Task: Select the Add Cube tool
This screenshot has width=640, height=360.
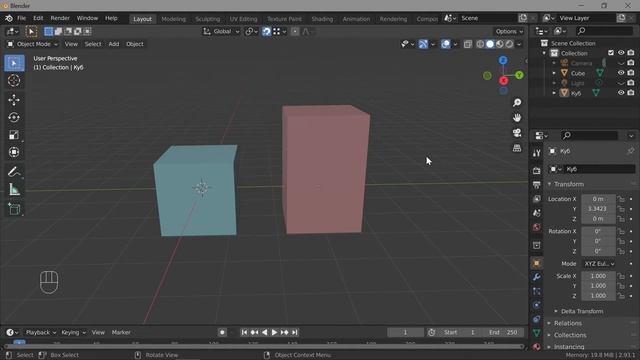Action: pos(14,209)
